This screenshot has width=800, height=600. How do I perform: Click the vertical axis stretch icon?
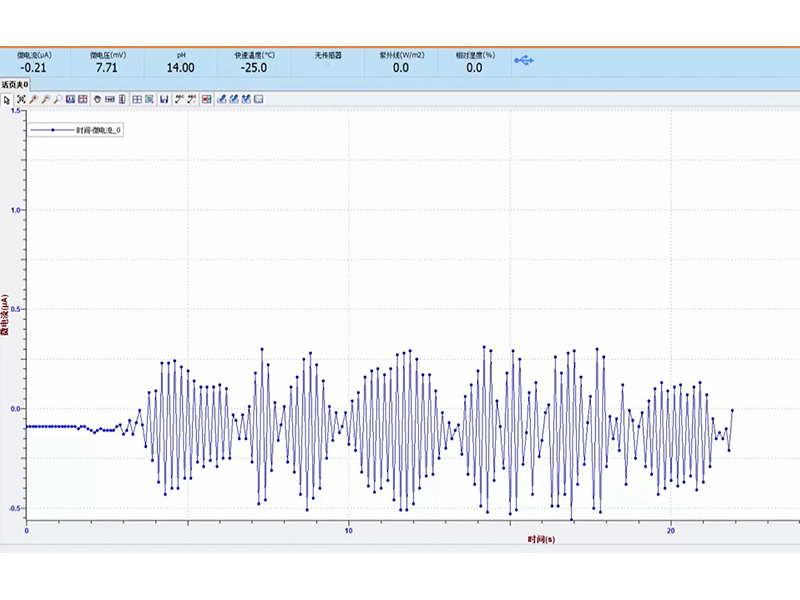122,99
